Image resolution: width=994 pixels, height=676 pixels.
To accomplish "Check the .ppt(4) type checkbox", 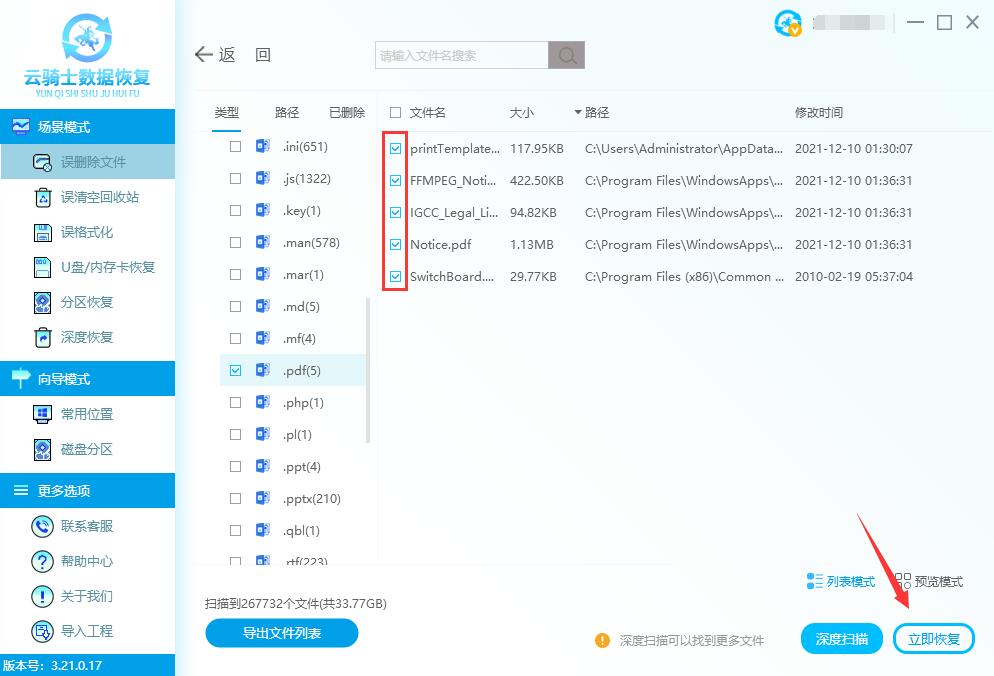I will [x=235, y=466].
